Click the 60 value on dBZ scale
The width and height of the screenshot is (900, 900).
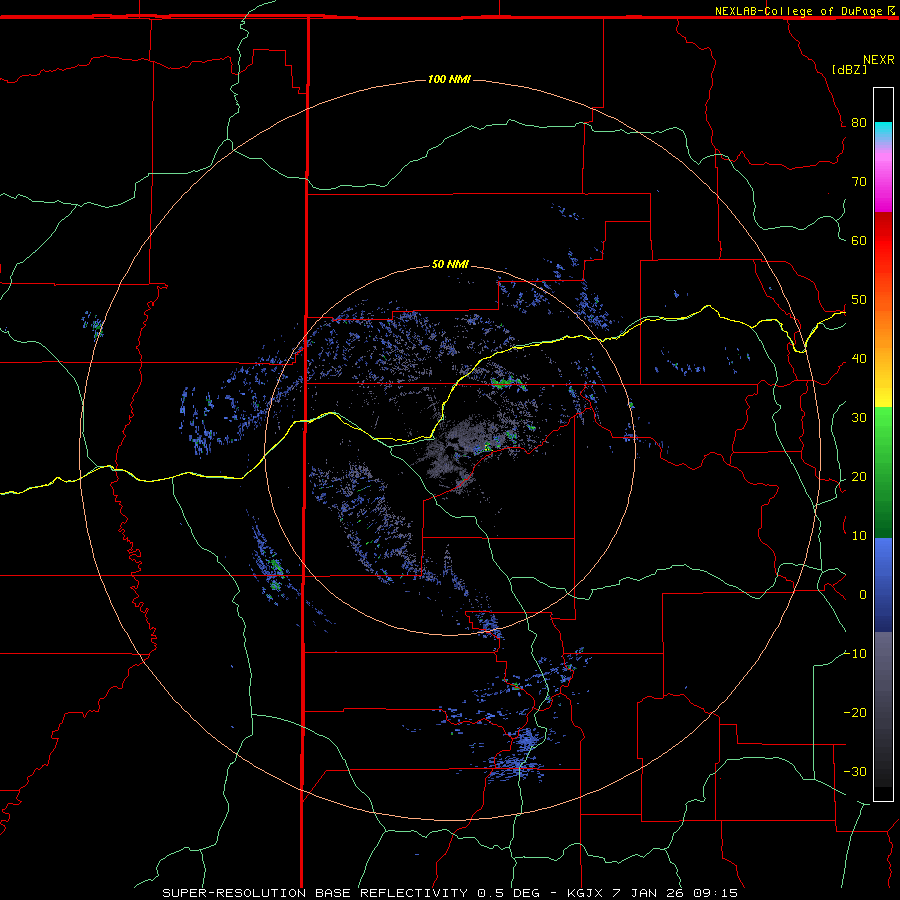pyautogui.click(x=859, y=241)
